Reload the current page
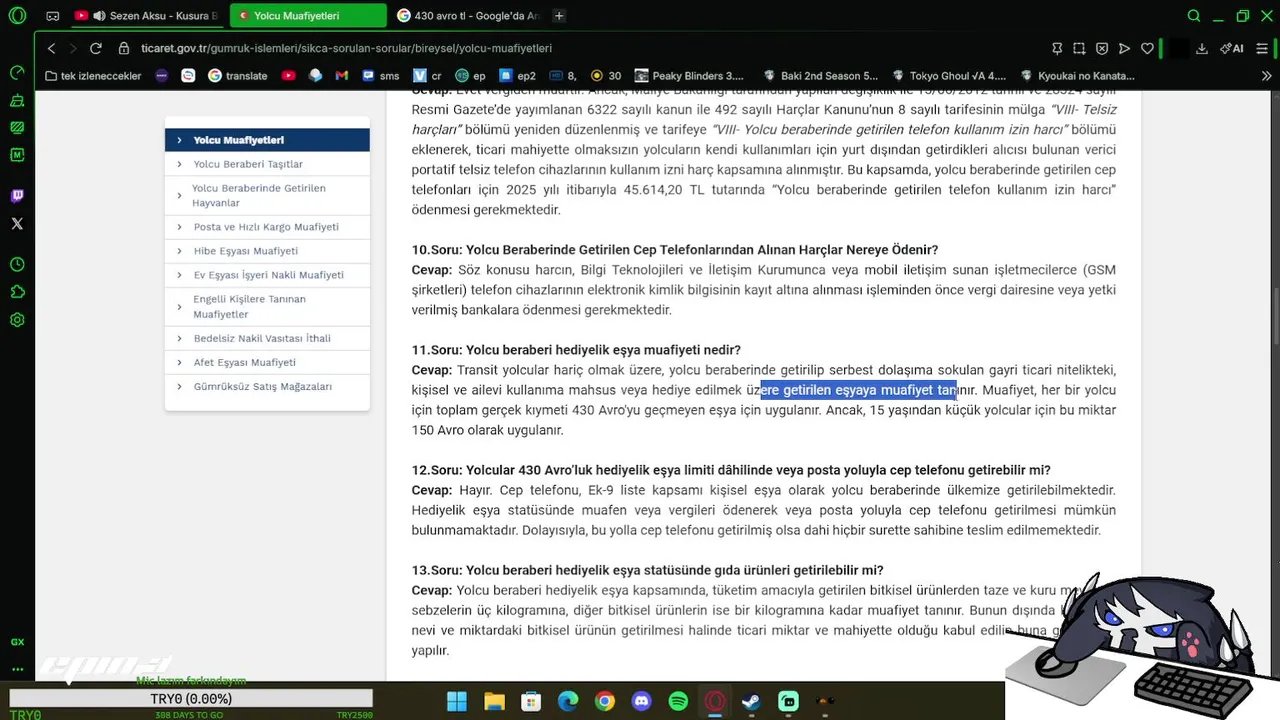This screenshot has width=1280, height=720. 96,48
